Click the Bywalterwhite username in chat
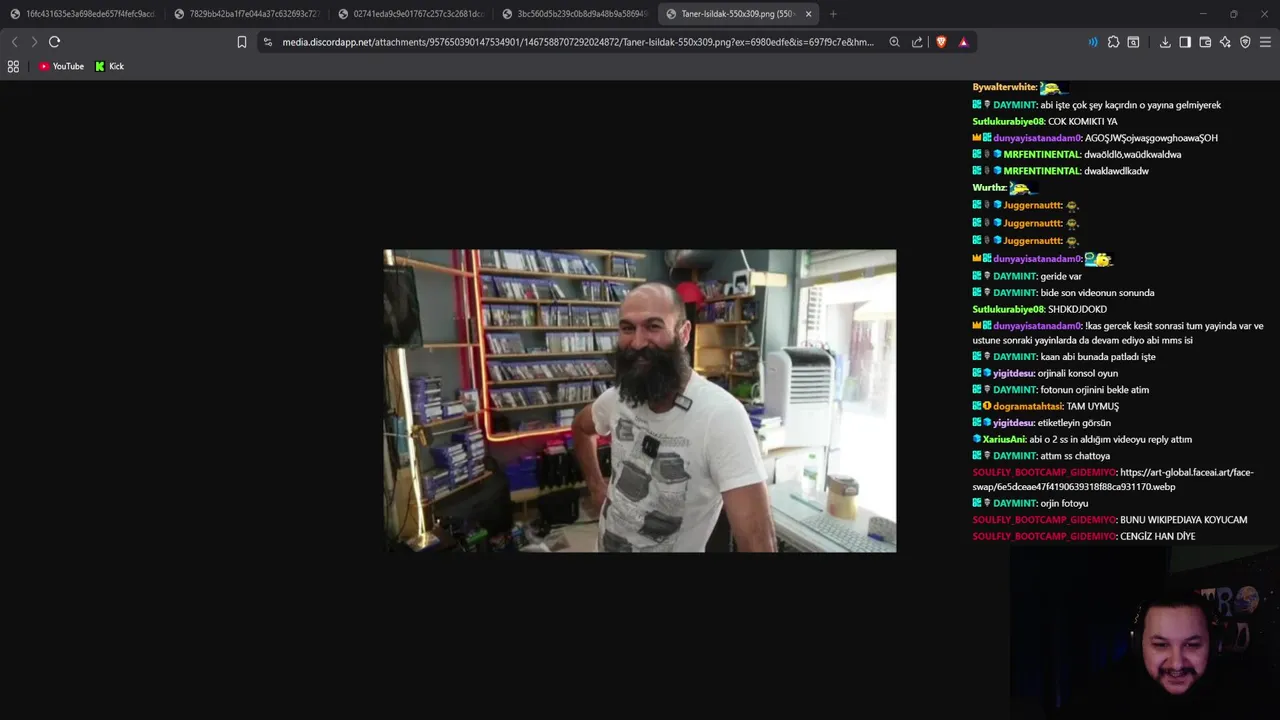1280x720 pixels. 1005,87
